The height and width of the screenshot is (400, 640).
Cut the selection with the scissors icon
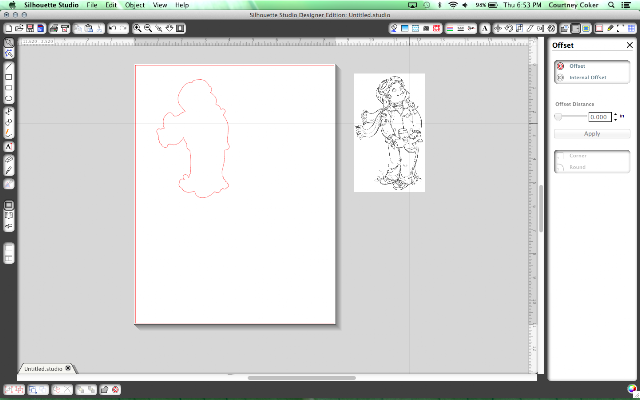[x=99, y=28]
